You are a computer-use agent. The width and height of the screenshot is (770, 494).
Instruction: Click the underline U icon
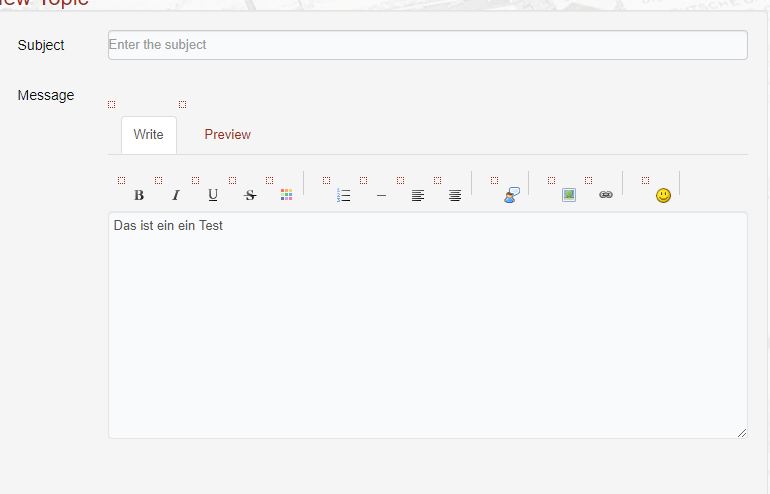(213, 196)
